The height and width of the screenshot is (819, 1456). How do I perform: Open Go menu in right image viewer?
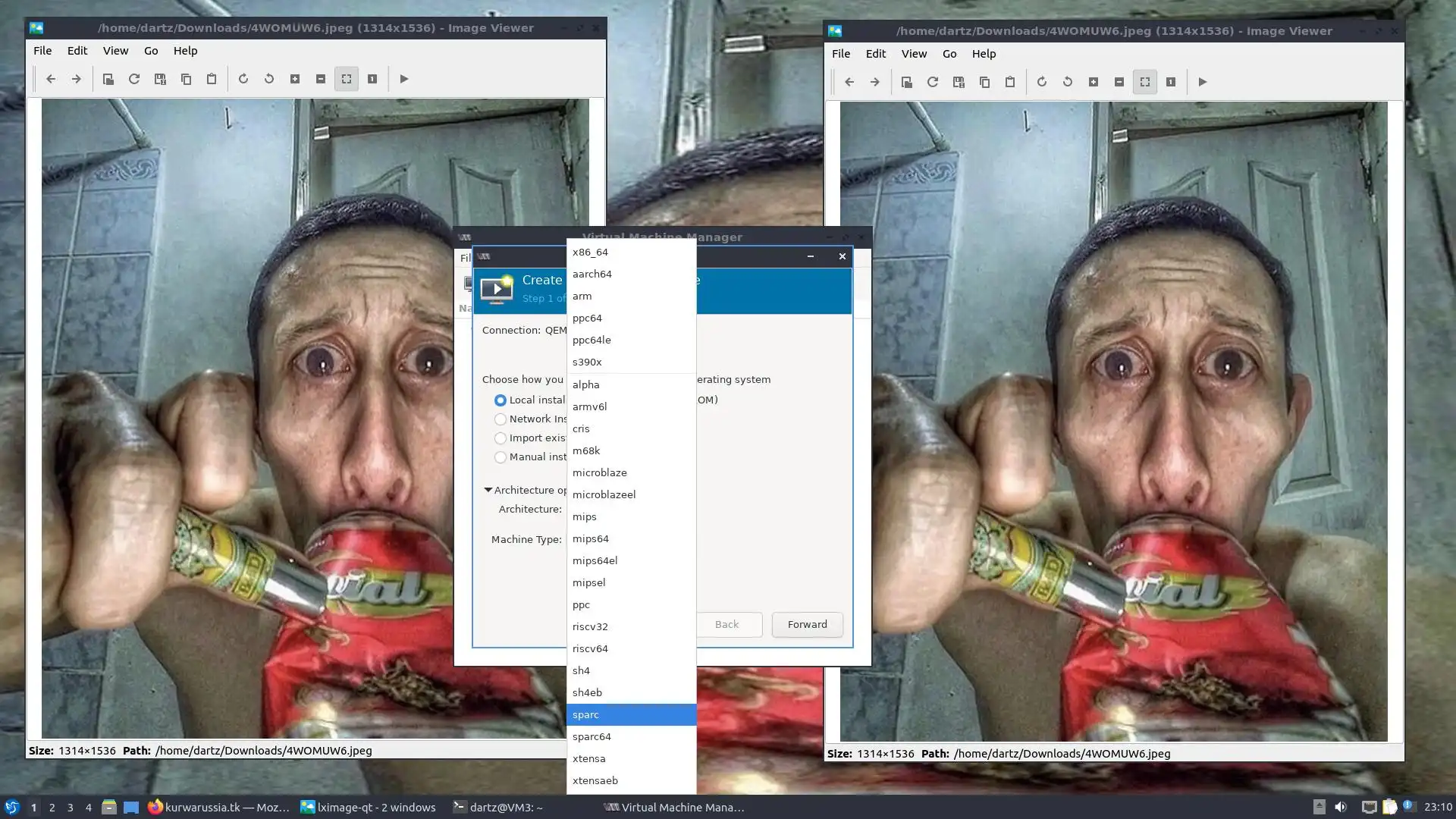pos(949,54)
